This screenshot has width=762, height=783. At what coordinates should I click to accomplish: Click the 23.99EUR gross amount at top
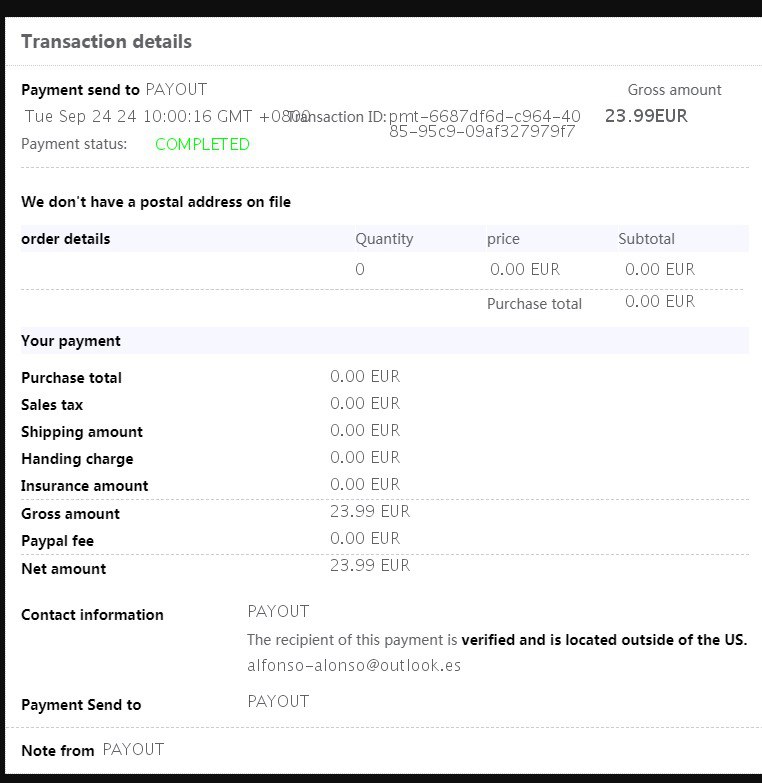(646, 115)
